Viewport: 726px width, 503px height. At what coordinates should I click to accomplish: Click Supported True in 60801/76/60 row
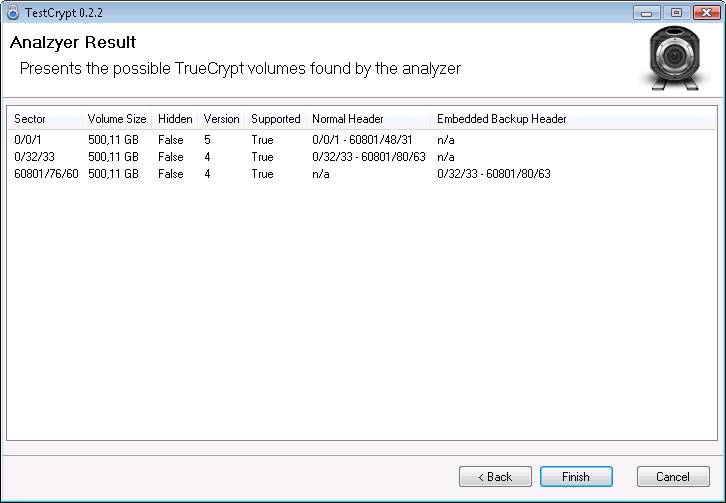click(263, 174)
